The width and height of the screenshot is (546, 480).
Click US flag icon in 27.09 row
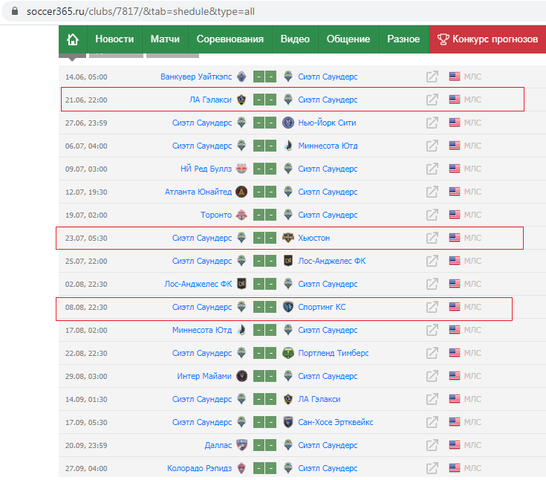(454, 467)
